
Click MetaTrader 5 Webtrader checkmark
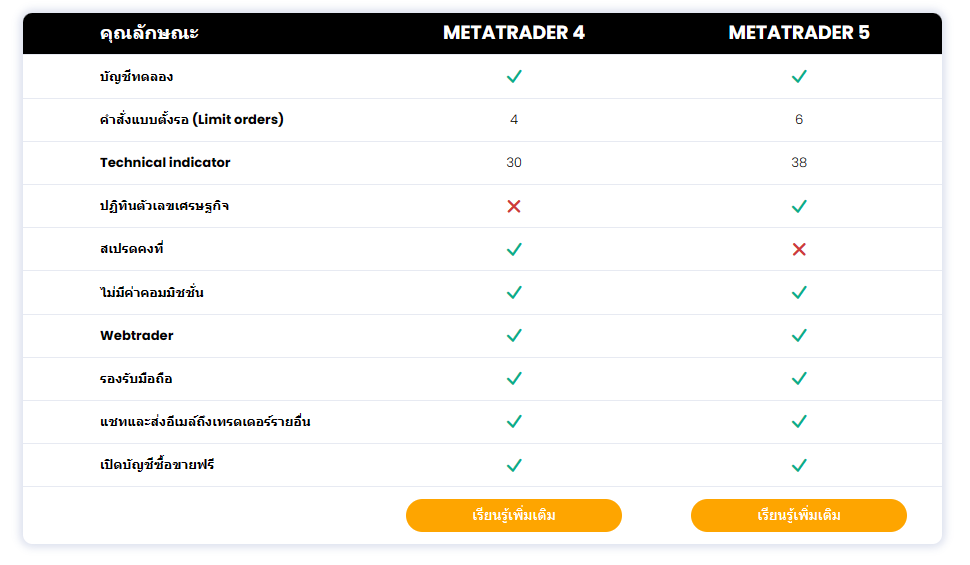tap(799, 335)
